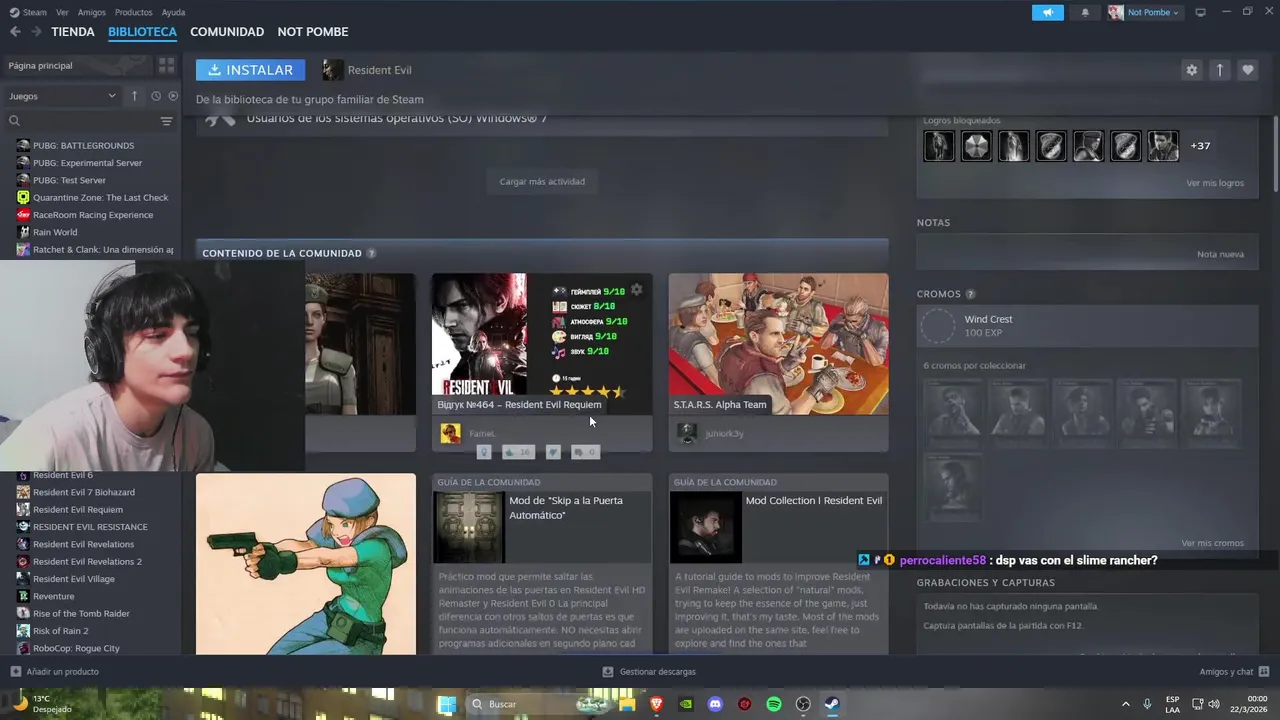The height and width of the screenshot is (720, 1280).
Task: Open OBS Studio from the taskbar
Action: click(x=803, y=704)
